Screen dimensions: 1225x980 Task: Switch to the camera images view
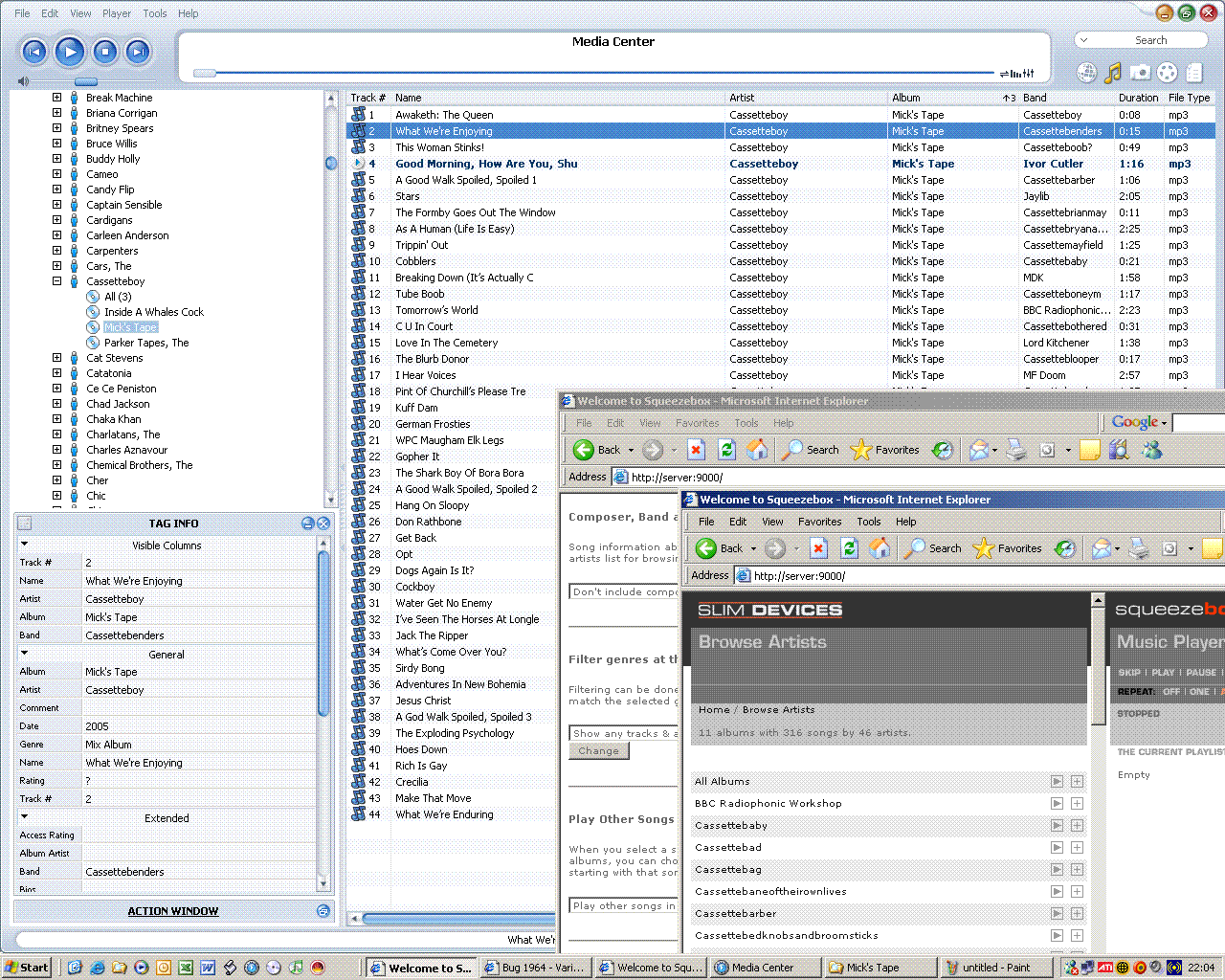[1140, 73]
